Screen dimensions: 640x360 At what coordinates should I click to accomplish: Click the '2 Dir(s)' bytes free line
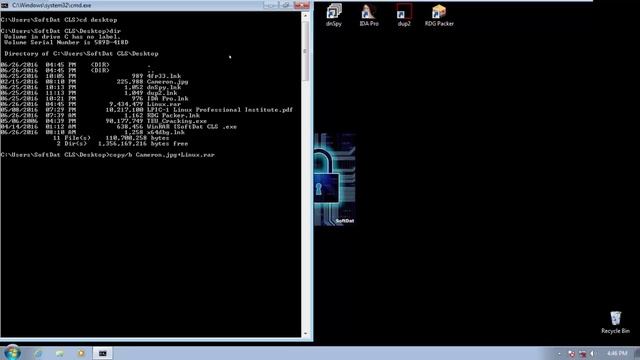pyautogui.click(x=122, y=144)
